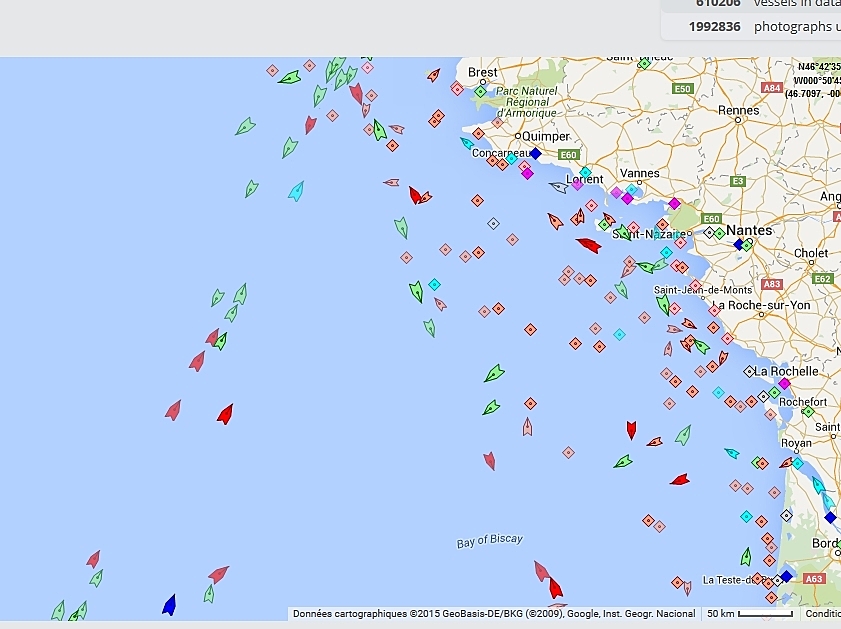Click the Royan town label
This screenshot has height=629, width=841.
pos(796,443)
